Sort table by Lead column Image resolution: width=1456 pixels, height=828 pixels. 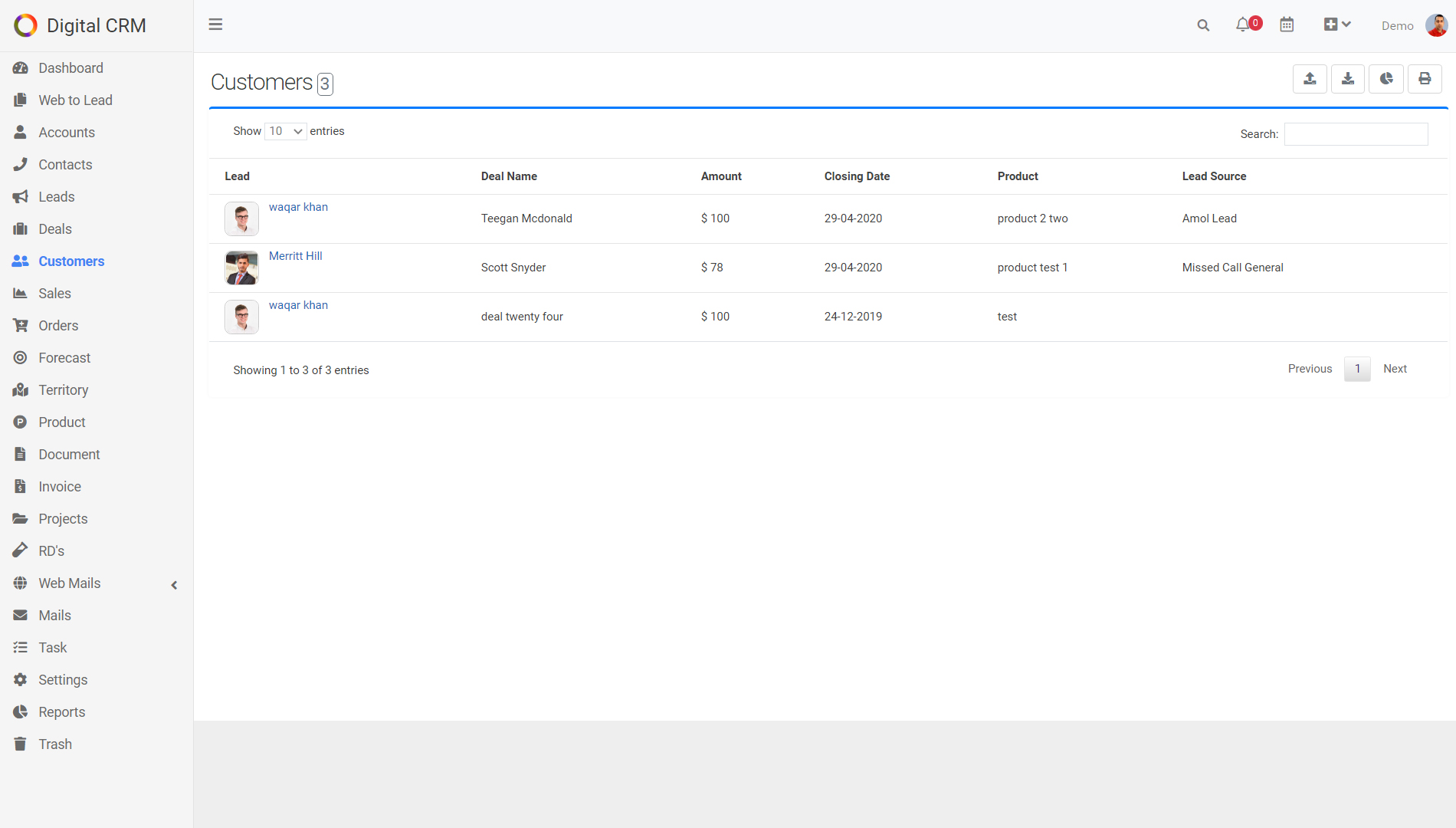click(x=237, y=176)
